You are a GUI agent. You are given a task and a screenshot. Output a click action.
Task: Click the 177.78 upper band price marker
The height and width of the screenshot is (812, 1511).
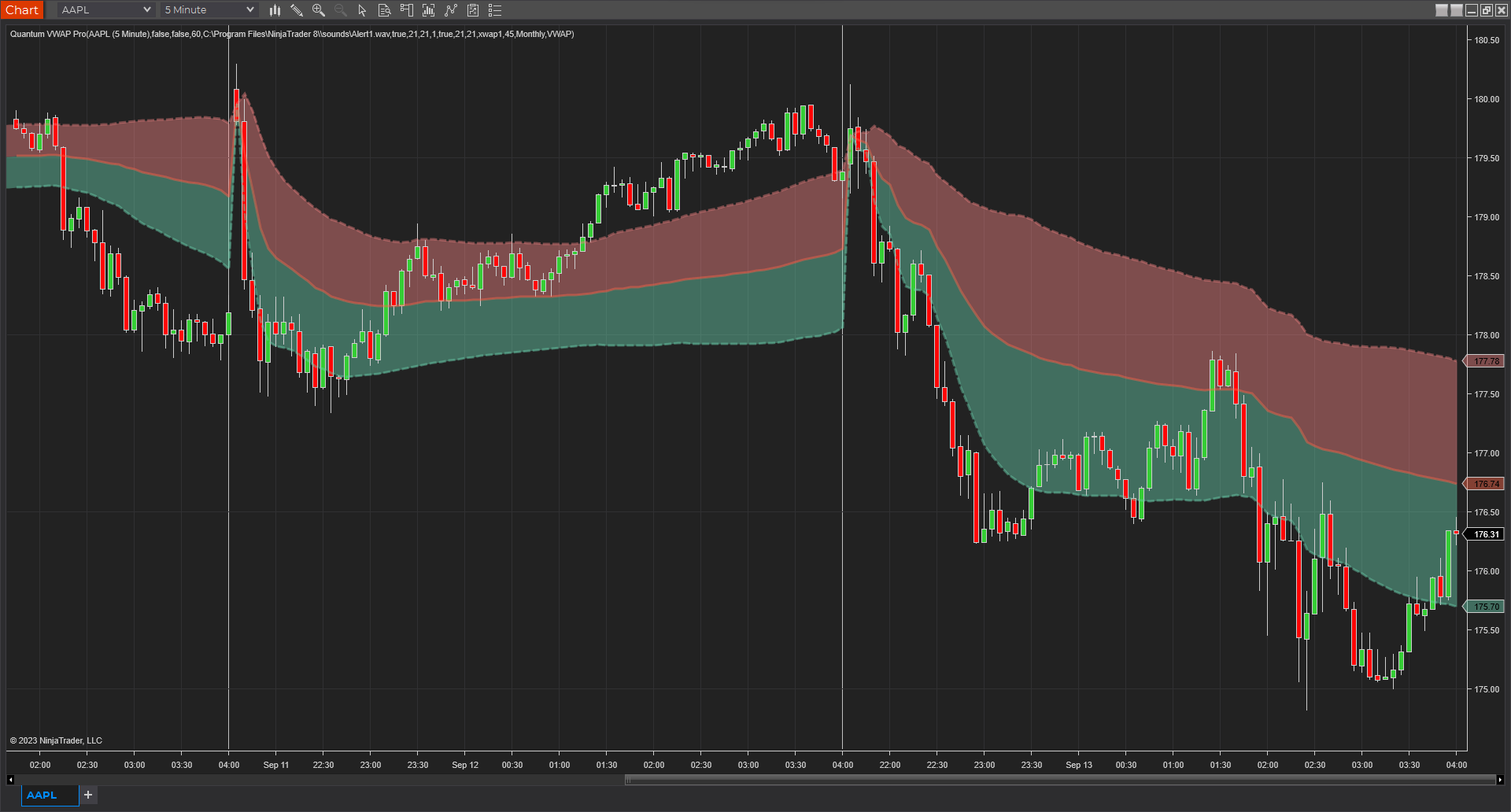click(x=1485, y=361)
